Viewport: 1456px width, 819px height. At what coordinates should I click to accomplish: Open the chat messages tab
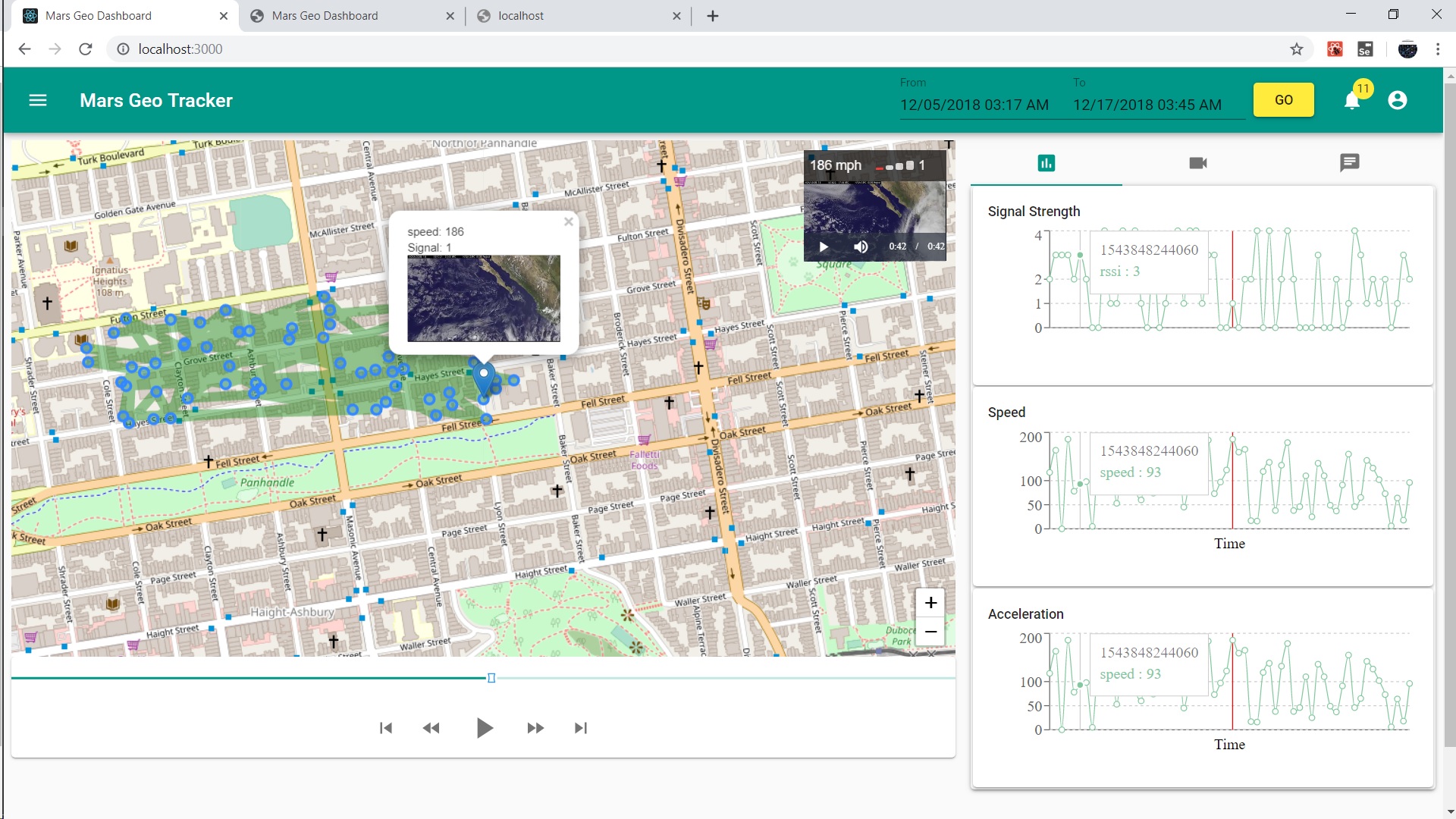coord(1349,162)
